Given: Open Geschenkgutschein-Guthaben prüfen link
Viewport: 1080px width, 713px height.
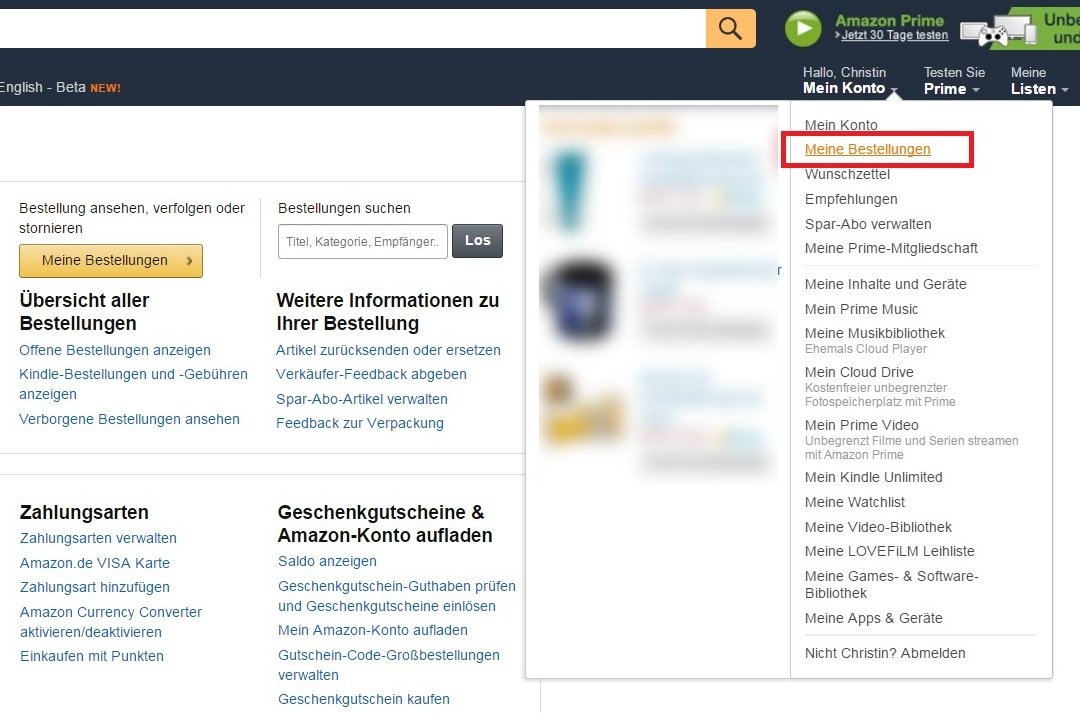Looking at the screenshot, I should [397, 596].
